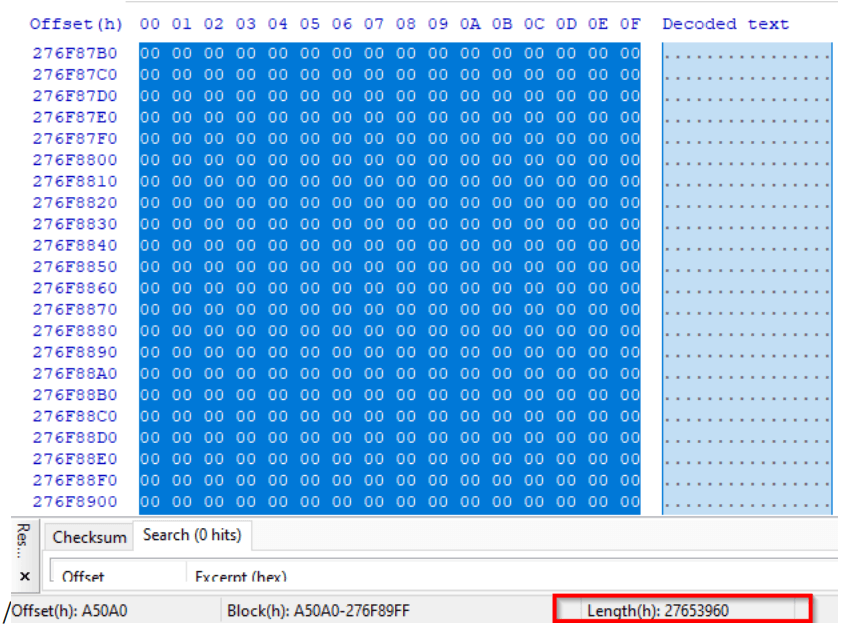Open the Search (0 hits) tab
The image size is (841, 626).
pyautogui.click(x=192, y=535)
